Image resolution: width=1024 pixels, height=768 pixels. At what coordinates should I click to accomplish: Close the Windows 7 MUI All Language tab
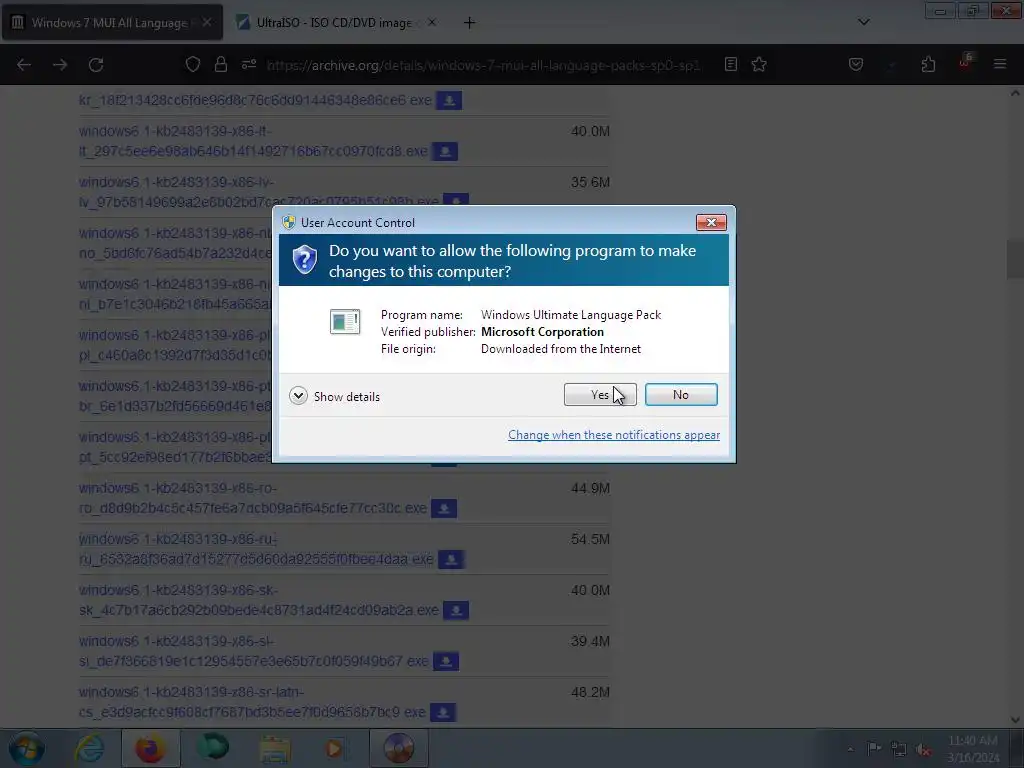206,23
